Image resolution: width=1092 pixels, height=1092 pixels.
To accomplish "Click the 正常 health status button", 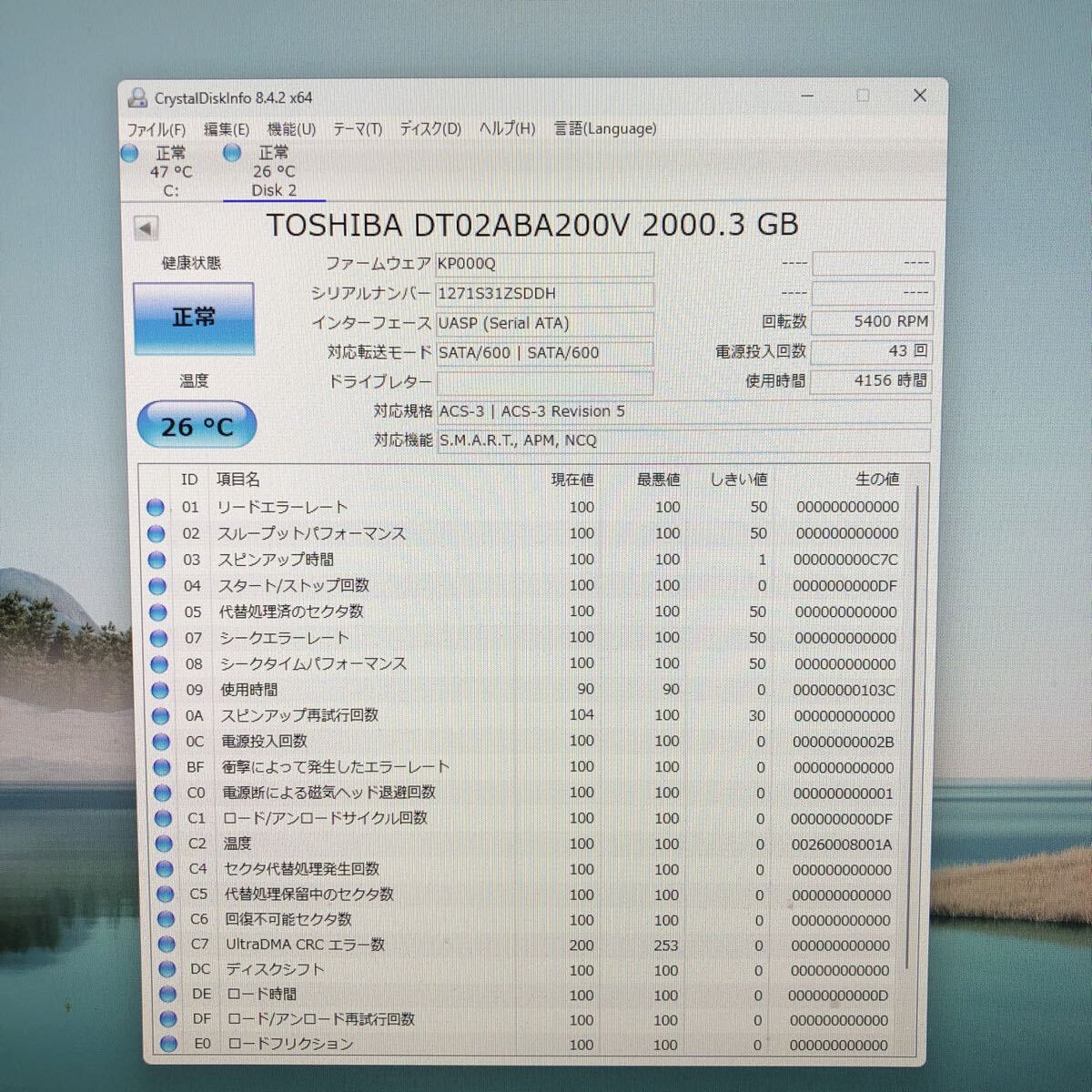I will pos(194,318).
